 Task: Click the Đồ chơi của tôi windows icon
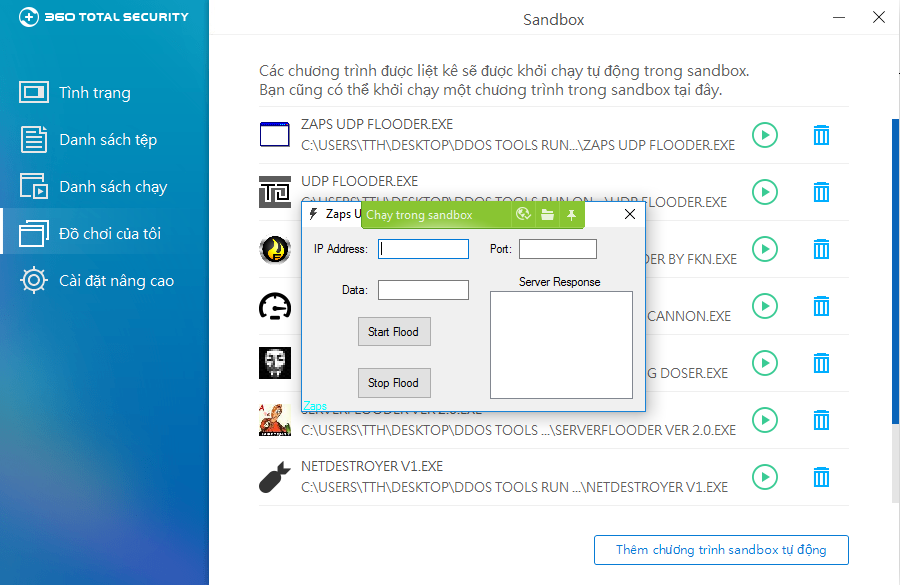pyautogui.click(x=34, y=234)
